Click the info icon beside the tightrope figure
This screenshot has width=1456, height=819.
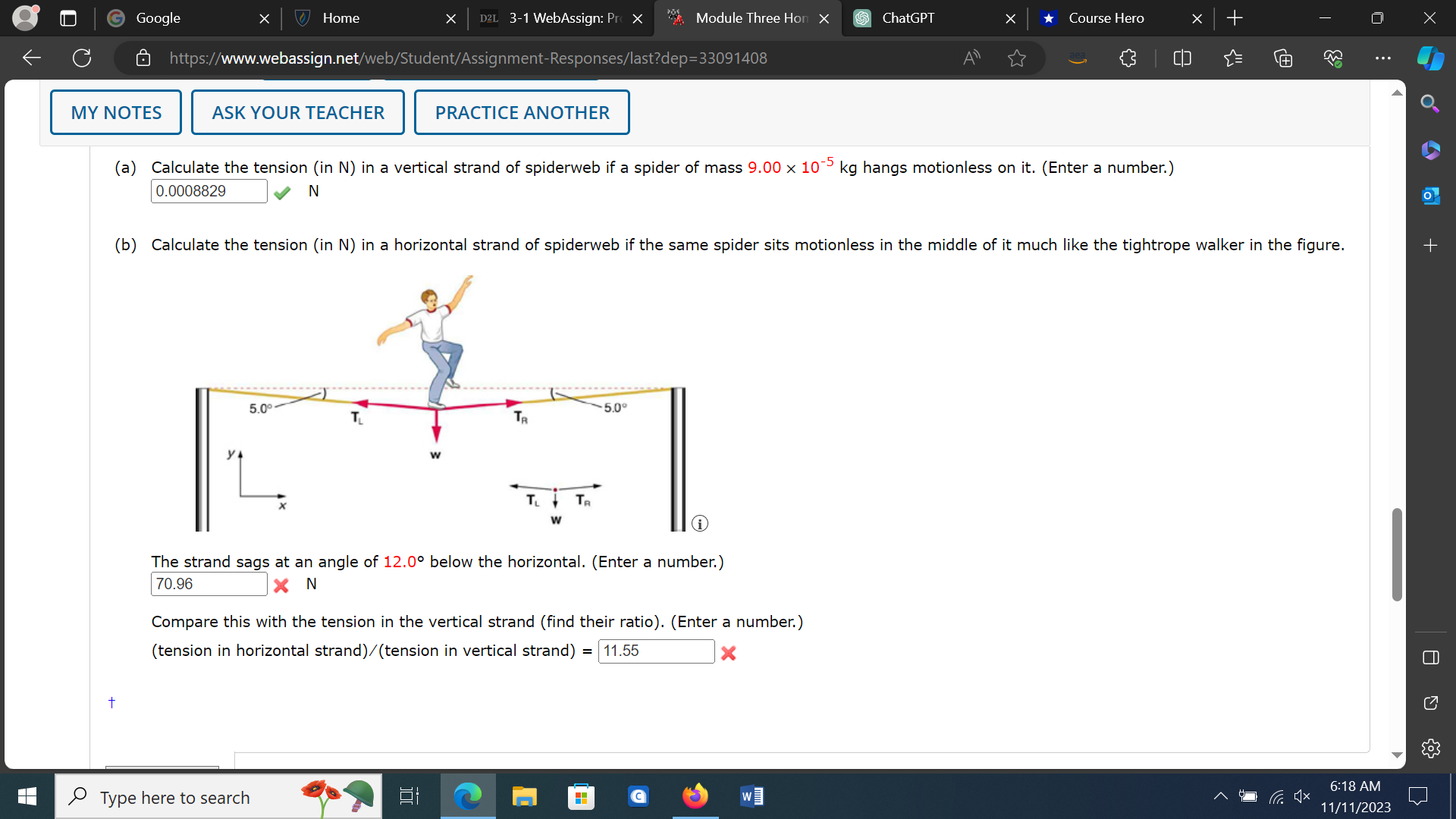pos(700,523)
